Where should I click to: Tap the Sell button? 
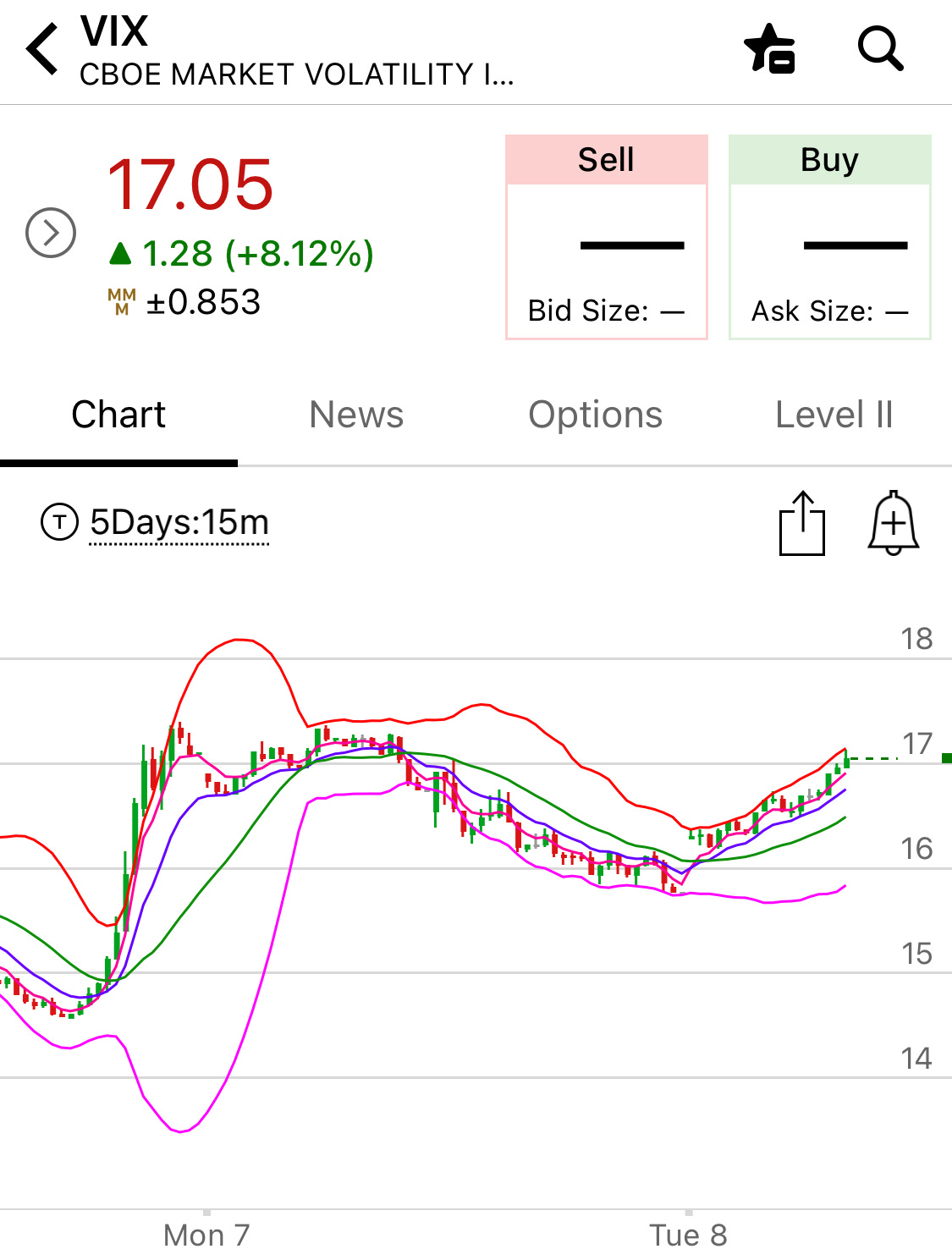(607, 237)
